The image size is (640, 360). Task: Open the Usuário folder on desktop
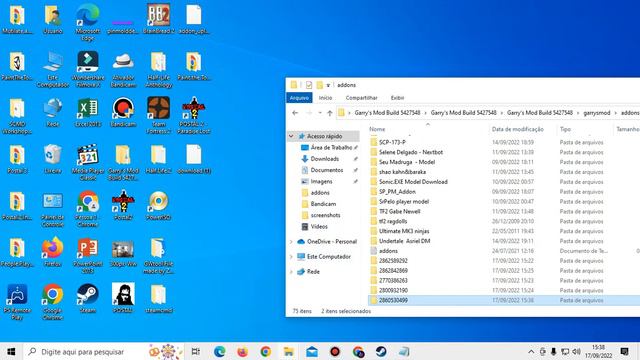coord(53,19)
